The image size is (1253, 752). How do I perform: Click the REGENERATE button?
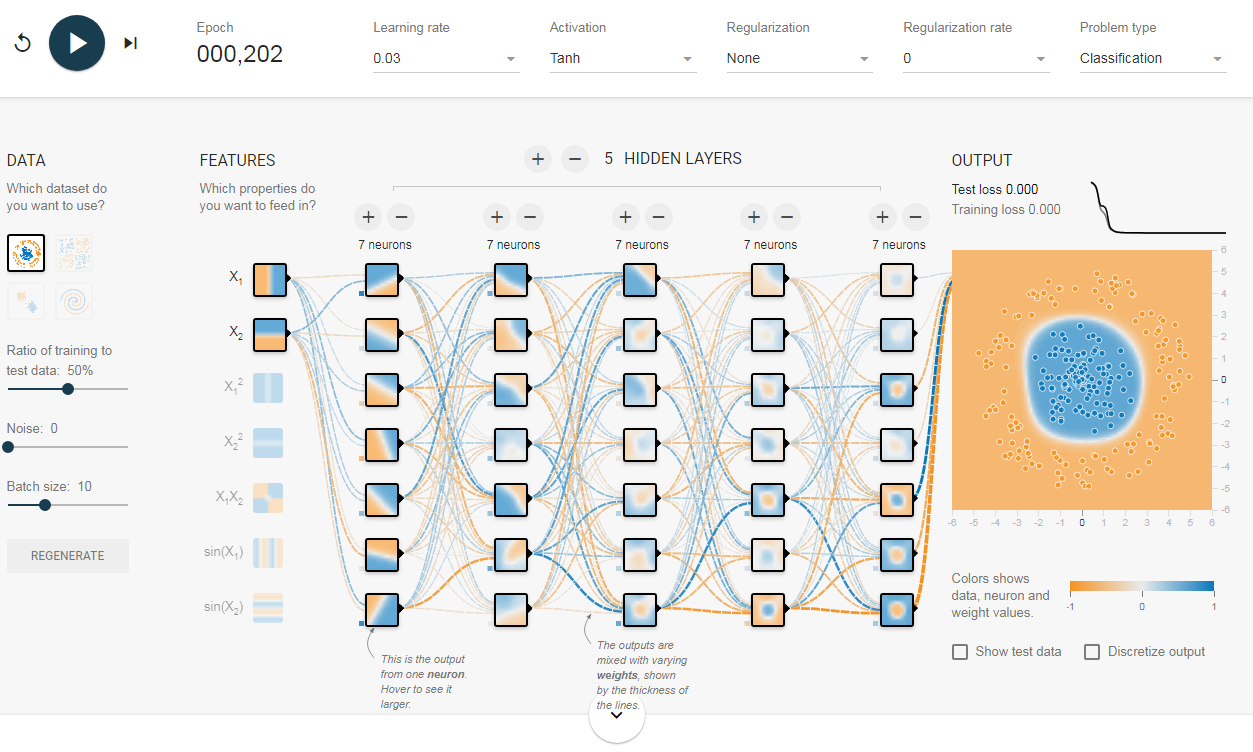click(x=68, y=556)
